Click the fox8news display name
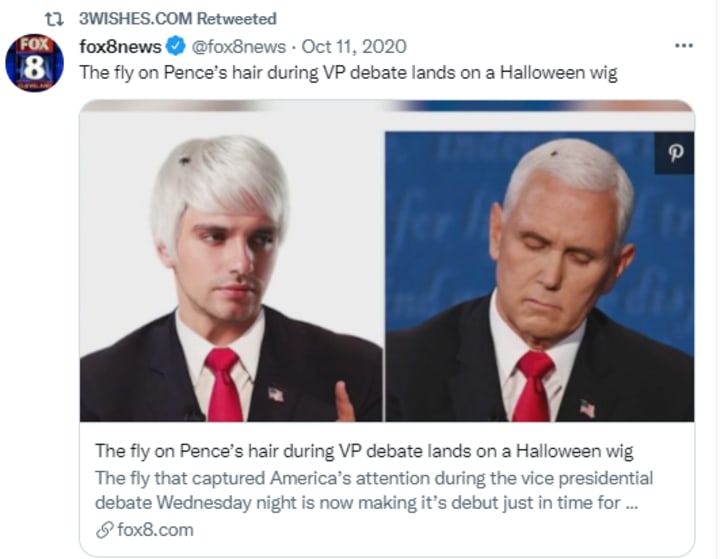The image size is (720, 559). (x=120, y=46)
